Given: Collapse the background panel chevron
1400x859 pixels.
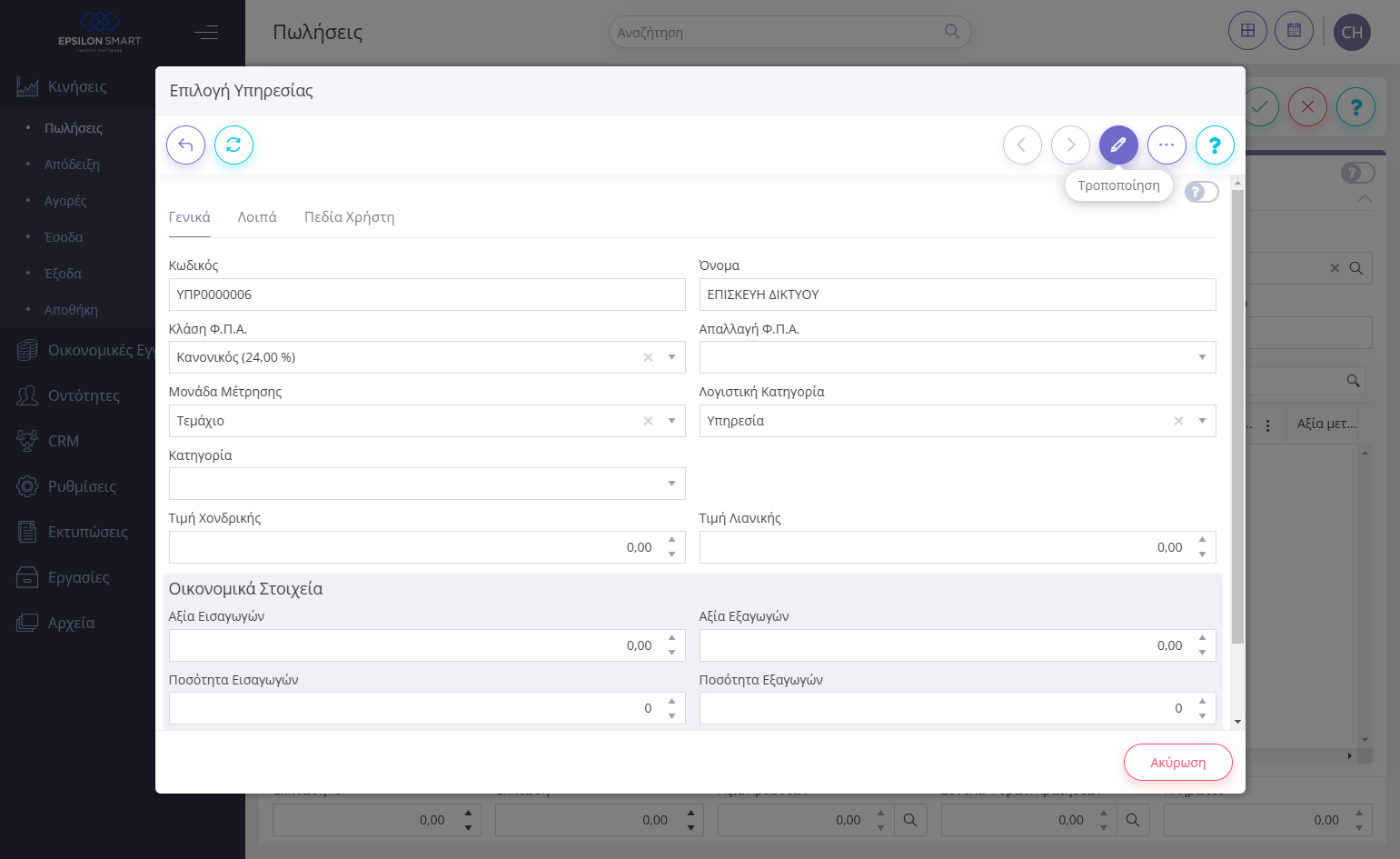Looking at the screenshot, I should 1365,198.
